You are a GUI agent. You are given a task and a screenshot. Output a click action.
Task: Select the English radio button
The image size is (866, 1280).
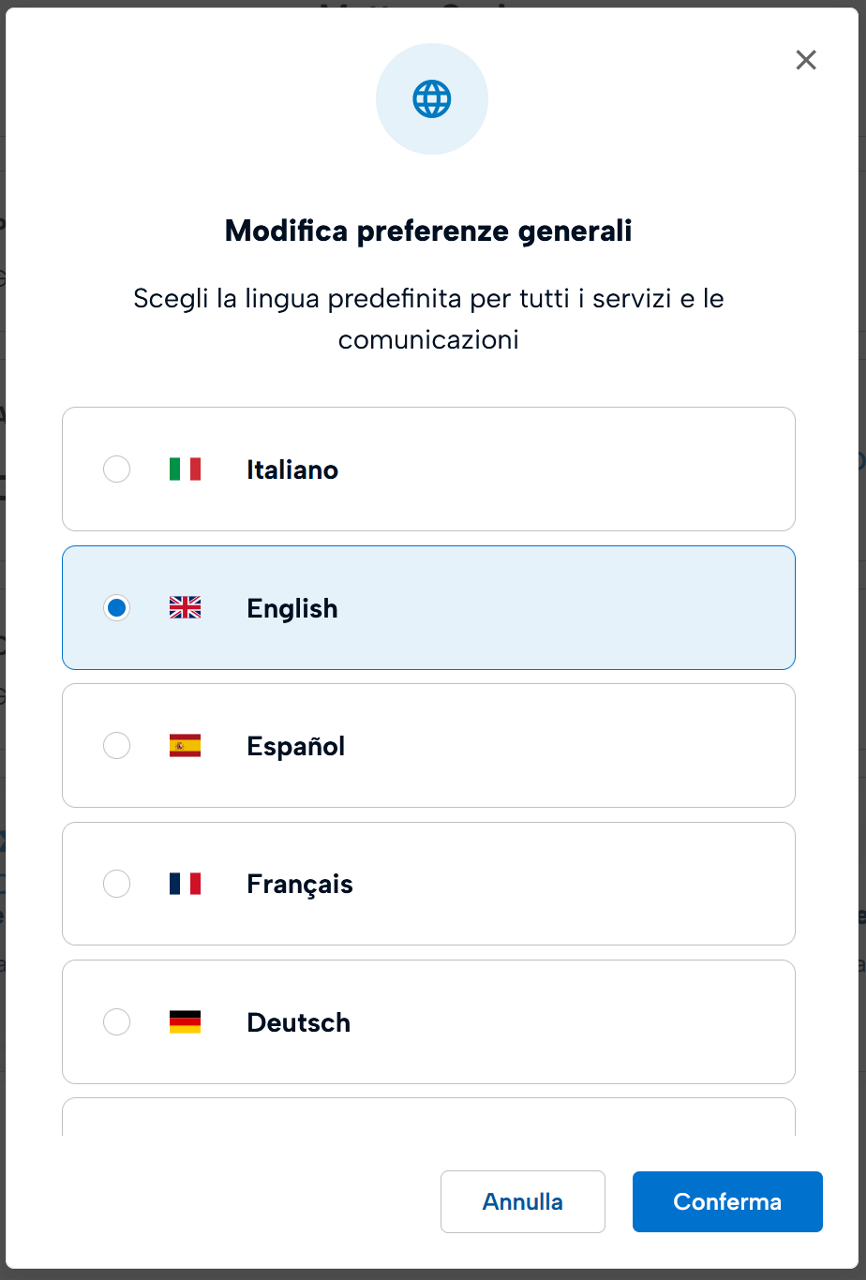click(117, 607)
